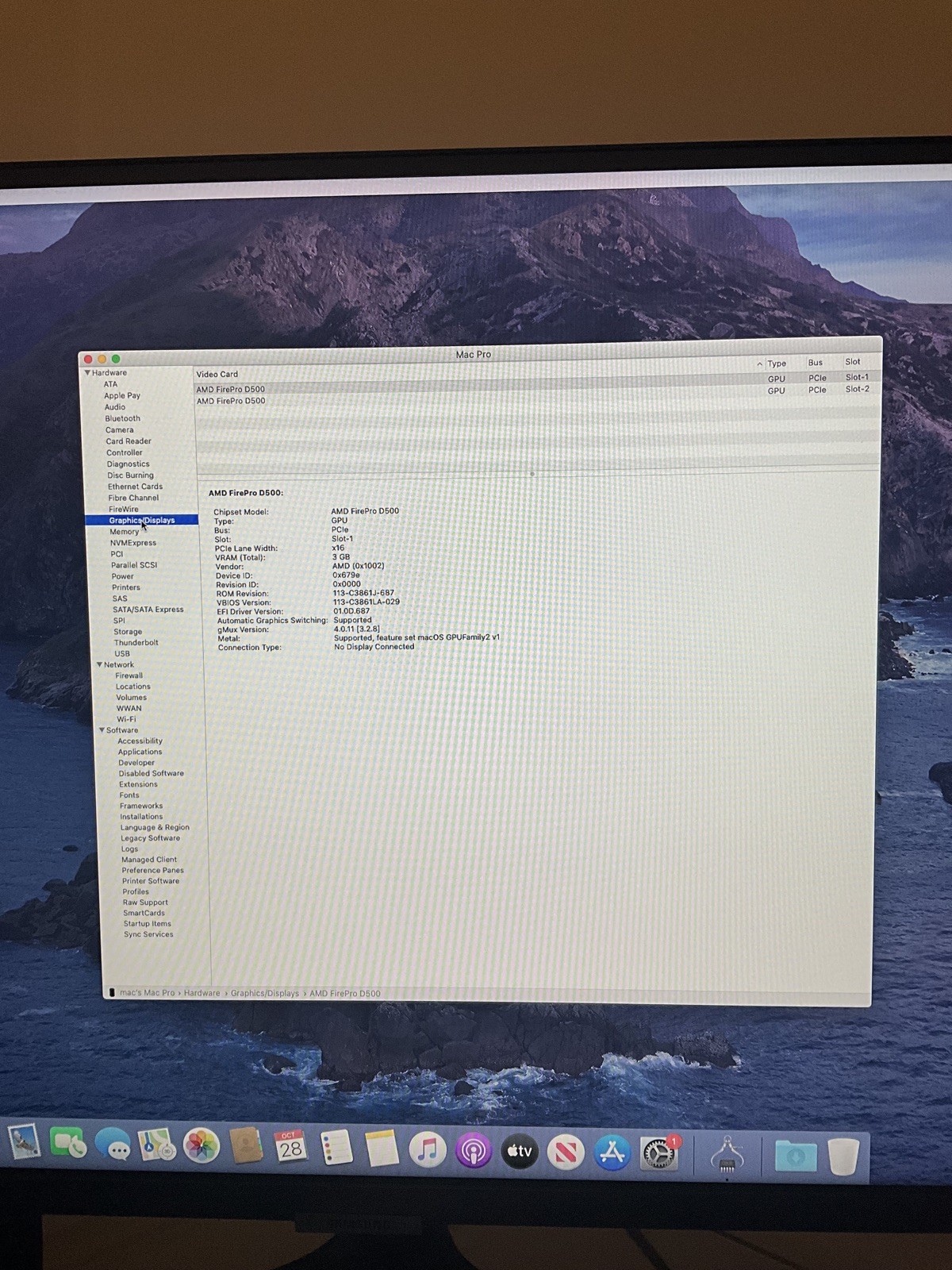Click the Device ID value 0x679e

(x=347, y=575)
